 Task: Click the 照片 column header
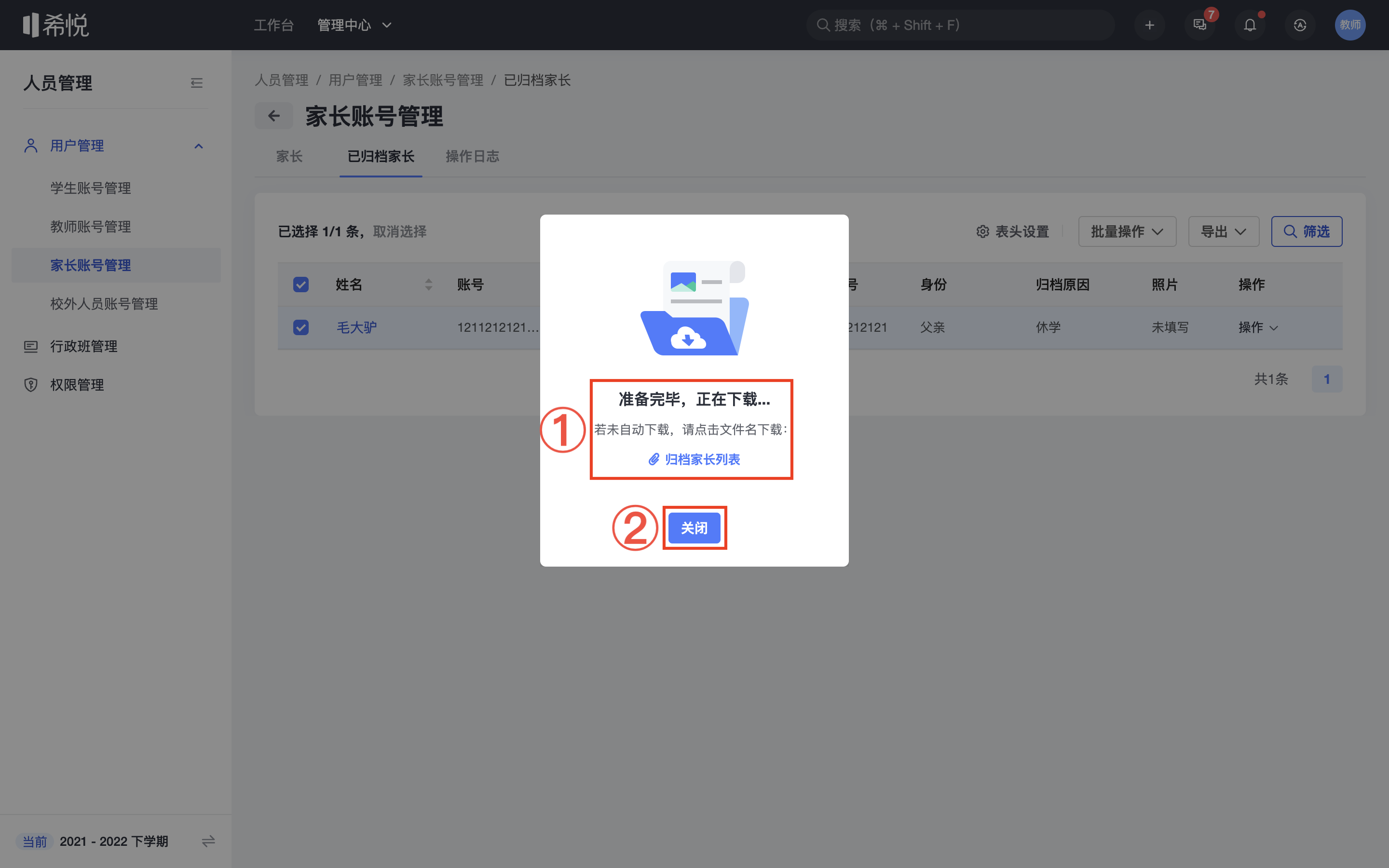point(1165,285)
